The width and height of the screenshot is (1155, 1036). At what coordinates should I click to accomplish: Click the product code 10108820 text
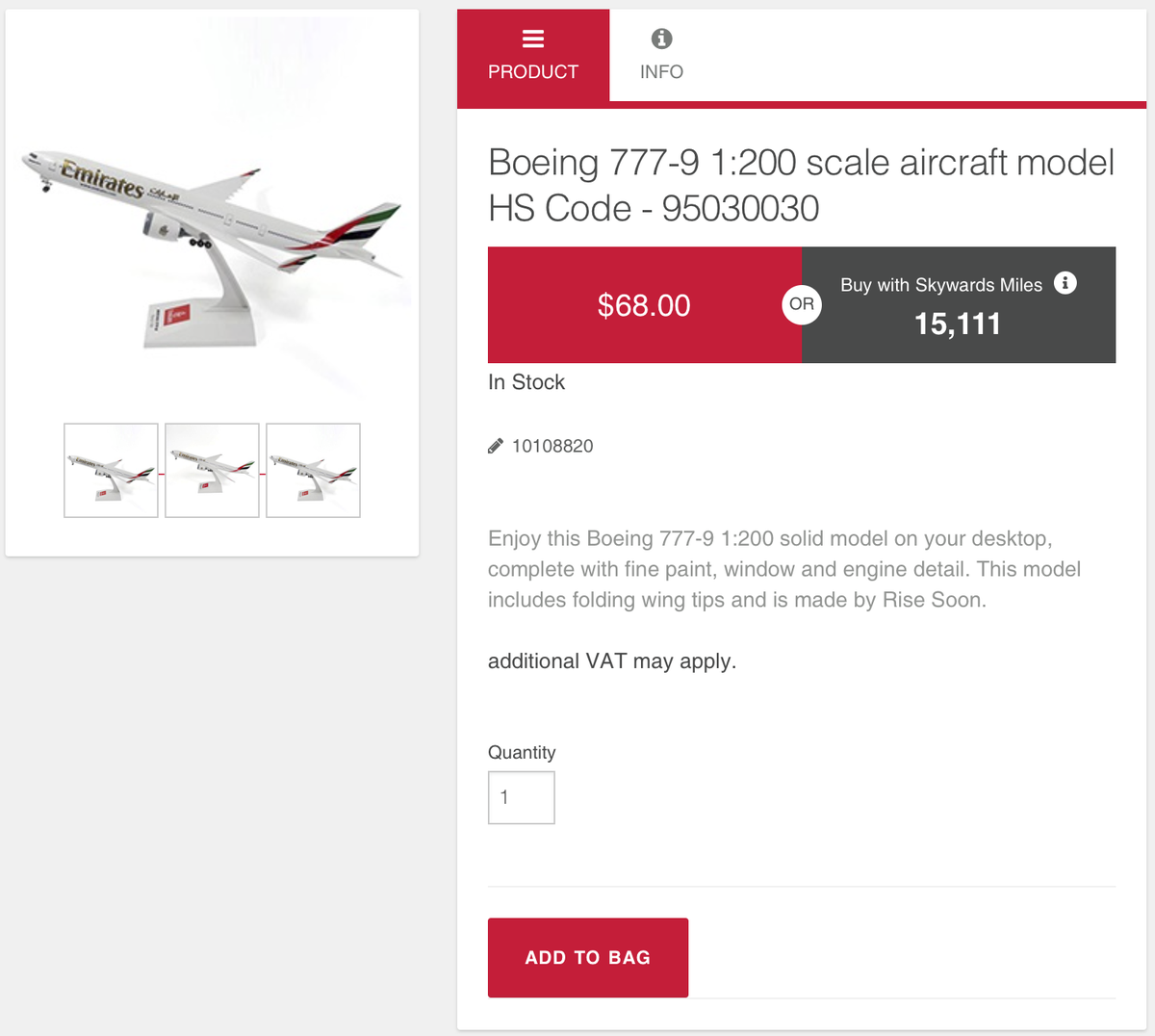pos(553,446)
